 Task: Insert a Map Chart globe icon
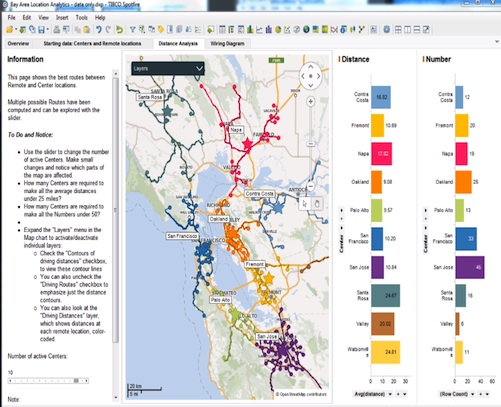306,30
